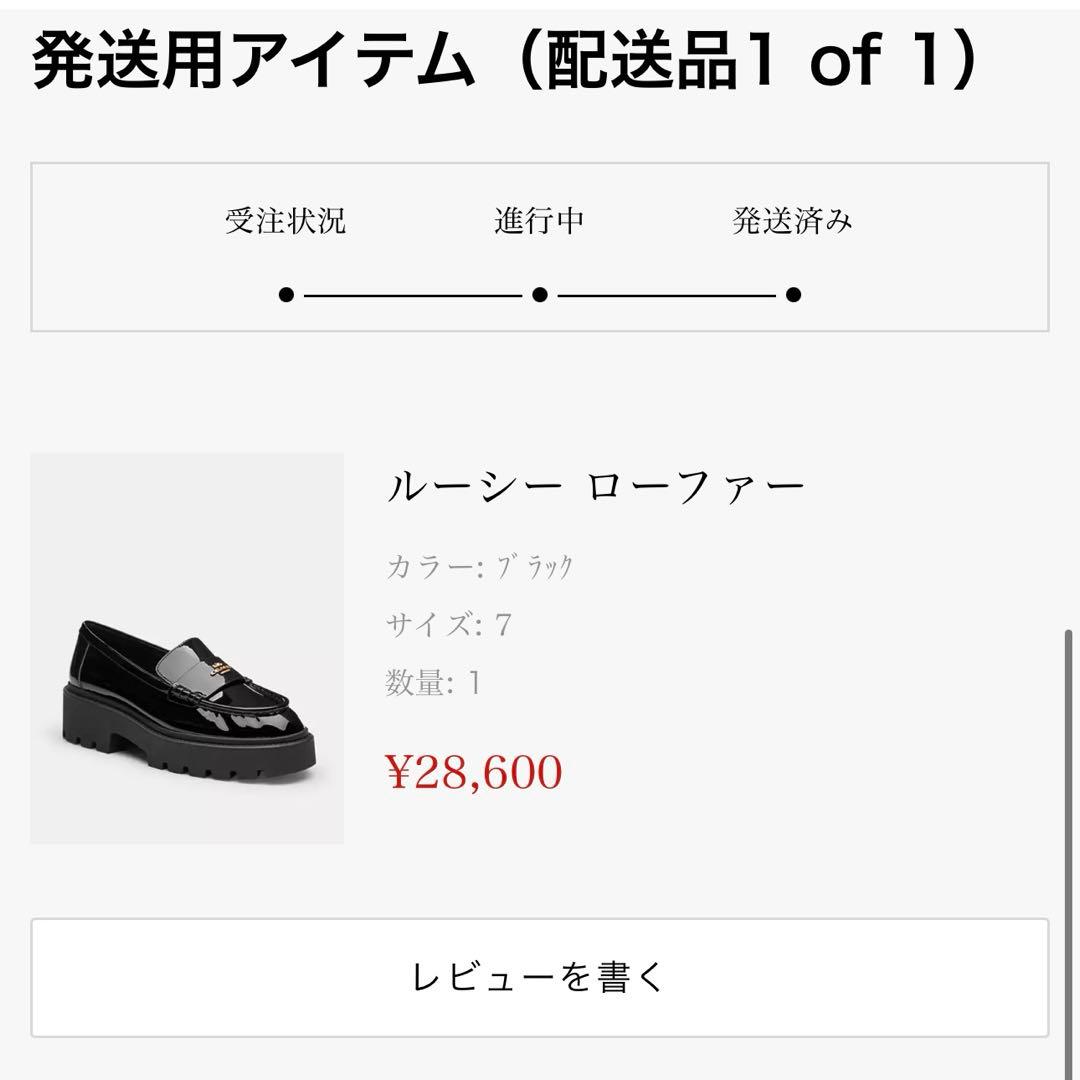This screenshot has width=1080, height=1080.
Task: Click the ¥28,600 price text
Action: point(474,771)
